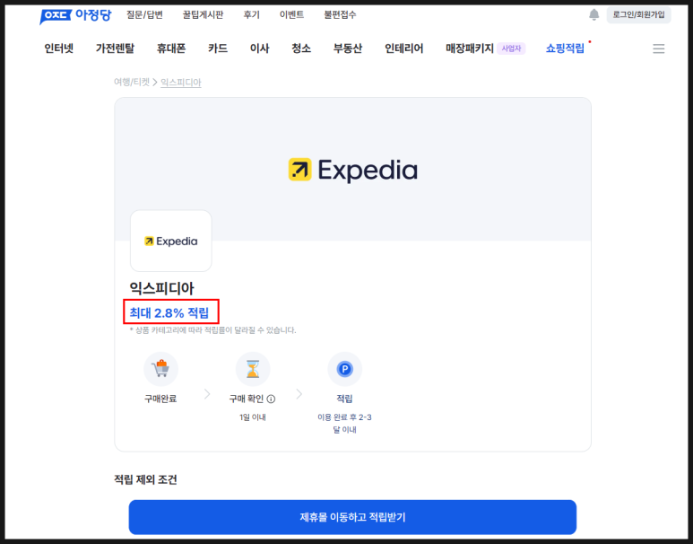
Task: Click the 익스피디아 breadcrumb link
Action: 181,82
